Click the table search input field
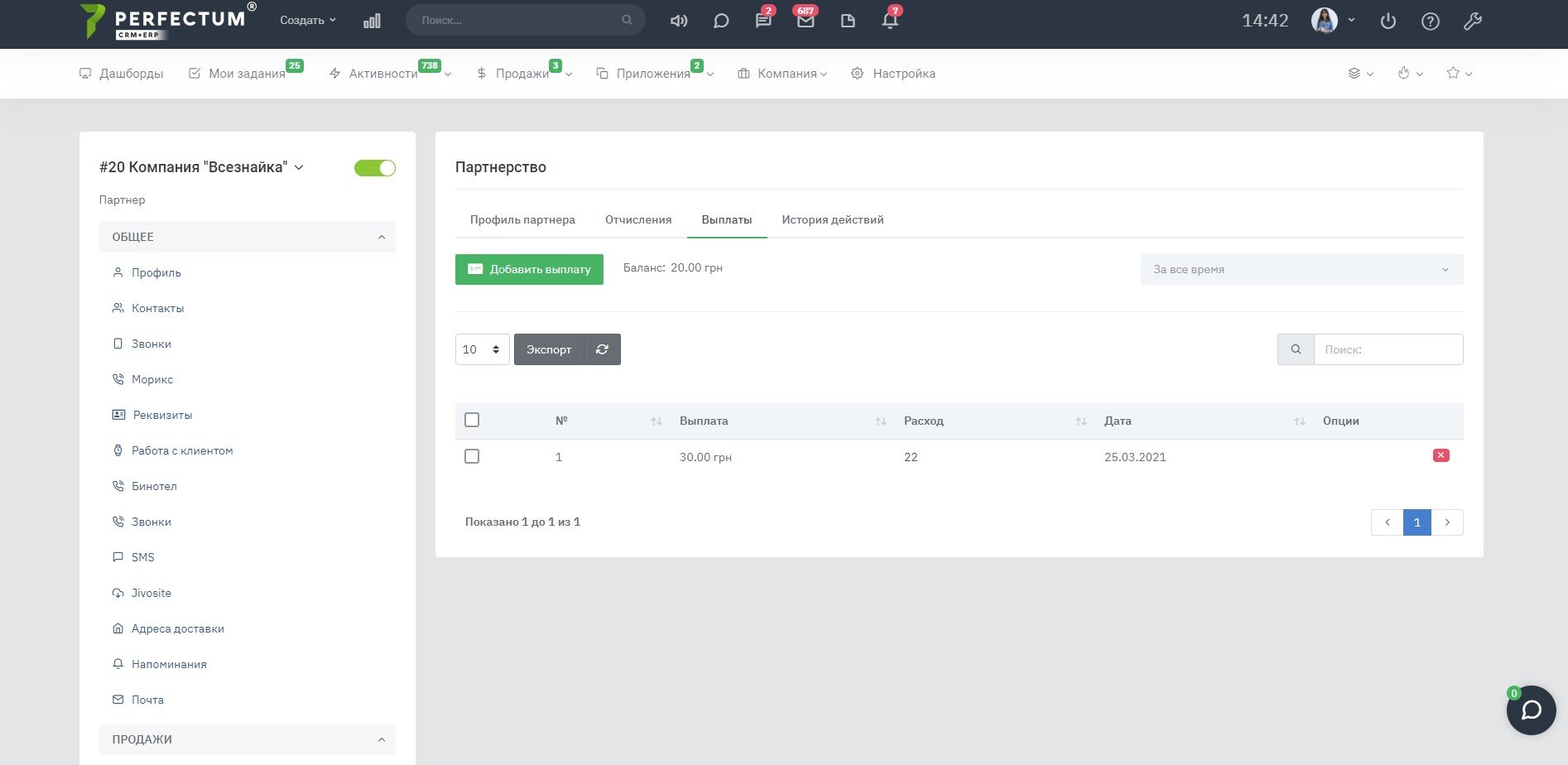1568x765 pixels. (1388, 349)
